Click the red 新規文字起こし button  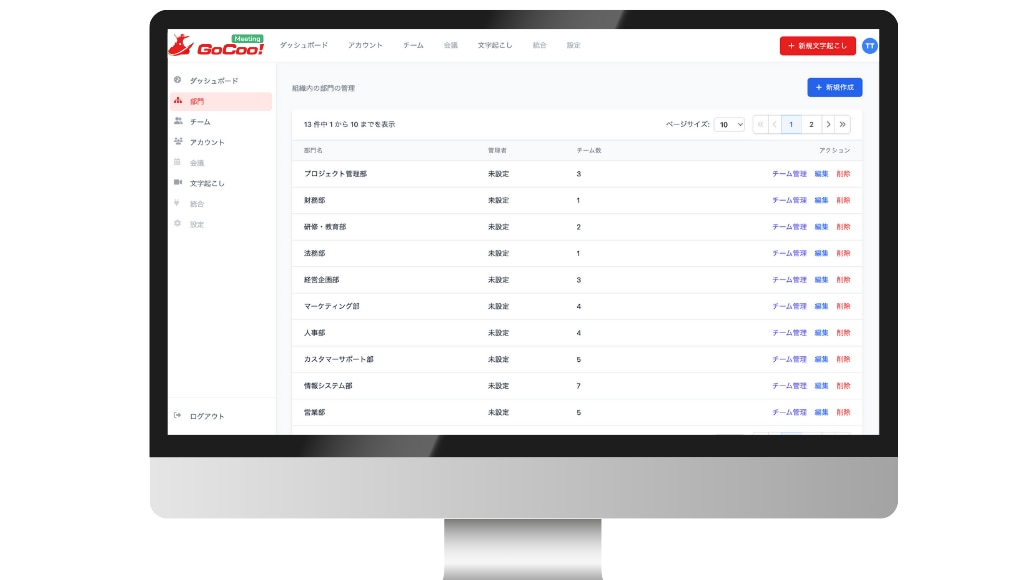pyautogui.click(x=818, y=46)
